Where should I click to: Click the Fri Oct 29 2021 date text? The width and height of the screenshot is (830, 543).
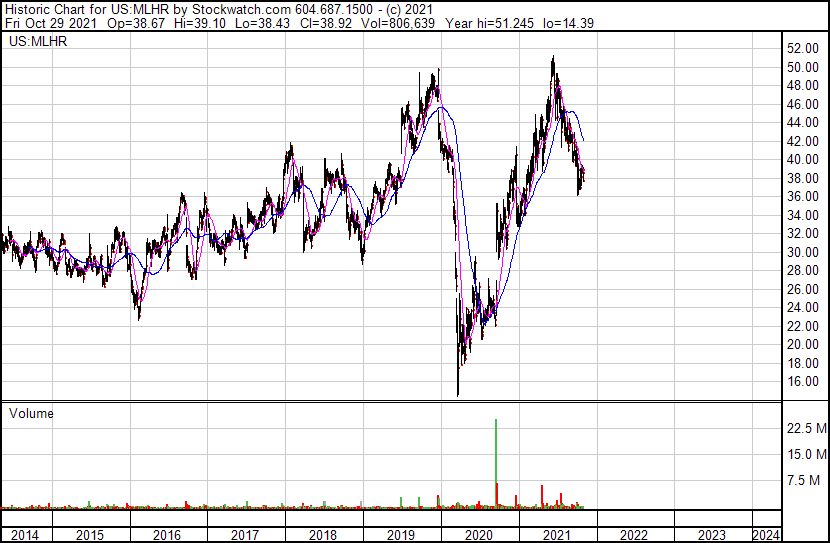tap(51, 23)
